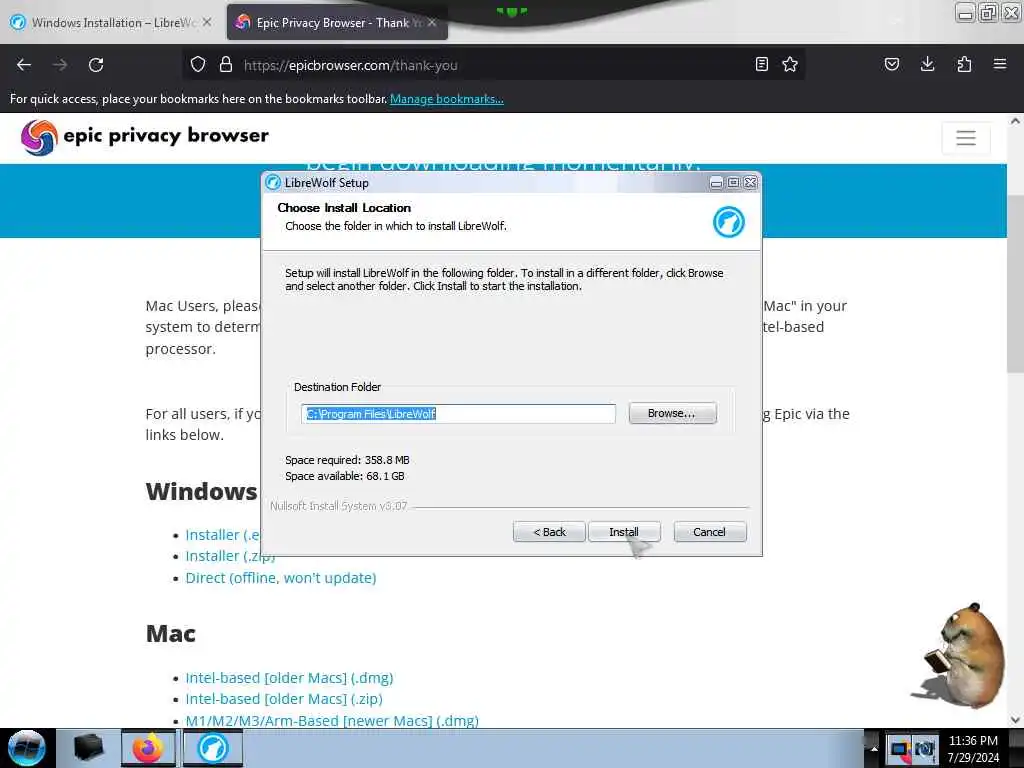Show hidden system tray icons
The width and height of the screenshot is (1024, 768).
[874, 748]
